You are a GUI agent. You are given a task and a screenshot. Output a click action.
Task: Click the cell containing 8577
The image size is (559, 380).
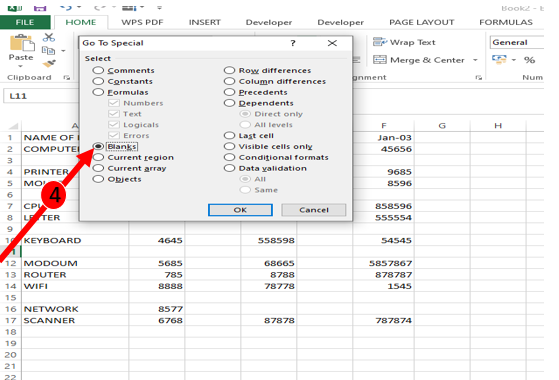[157, 309]
